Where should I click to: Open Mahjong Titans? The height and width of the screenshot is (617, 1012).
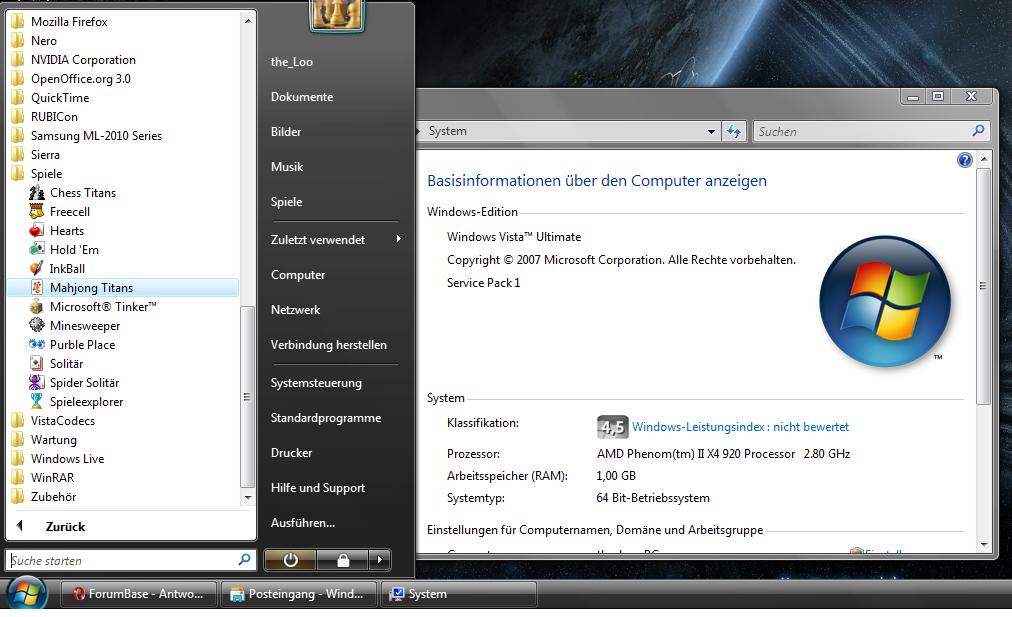(x=123, y=288)
